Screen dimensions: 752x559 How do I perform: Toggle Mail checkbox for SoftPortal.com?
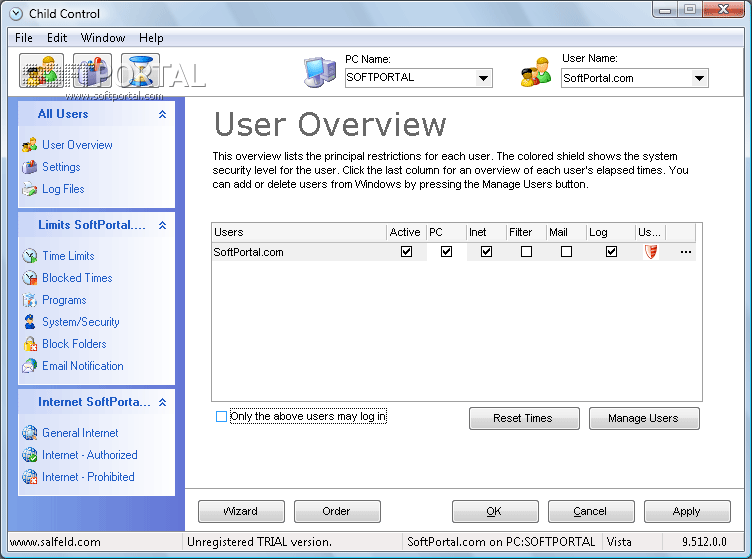coord(566,252)
